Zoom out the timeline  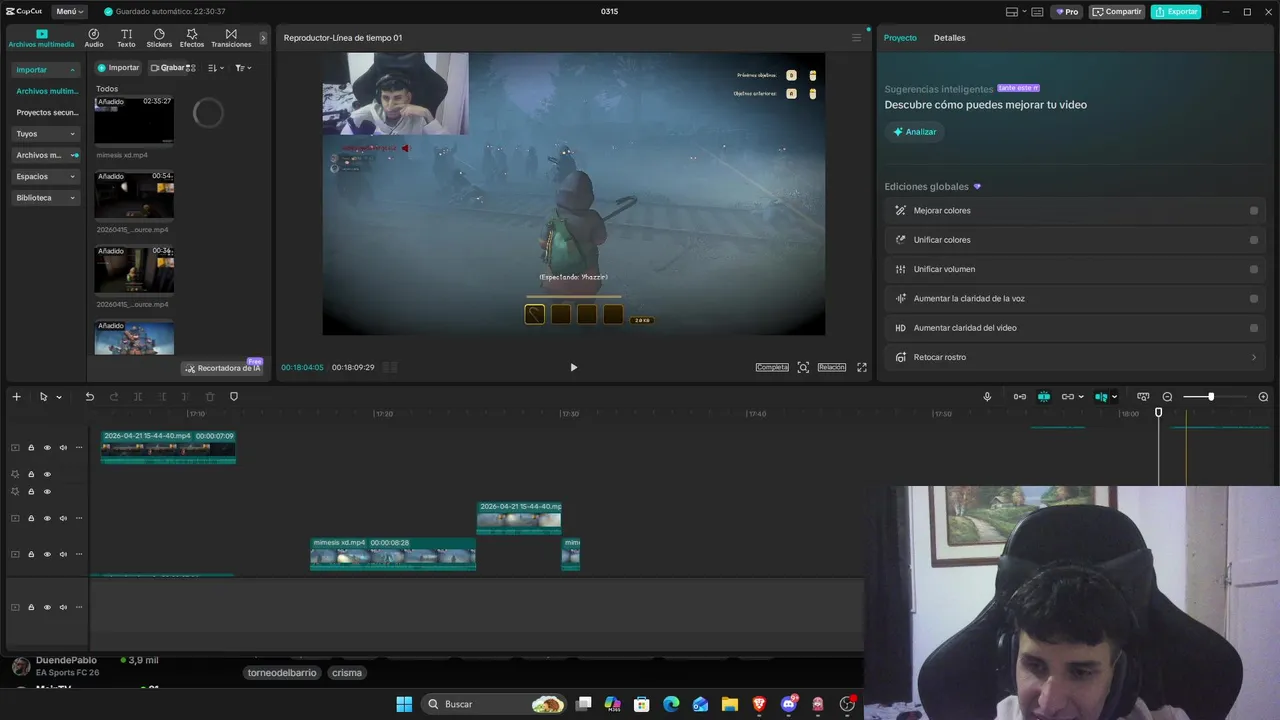(x=1167, y=397)
